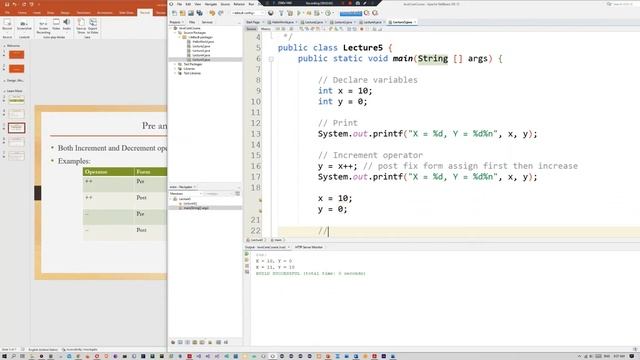Click green Re-run icon in Output panel
Screen dimensions: 640x360
tap(247, 254)
